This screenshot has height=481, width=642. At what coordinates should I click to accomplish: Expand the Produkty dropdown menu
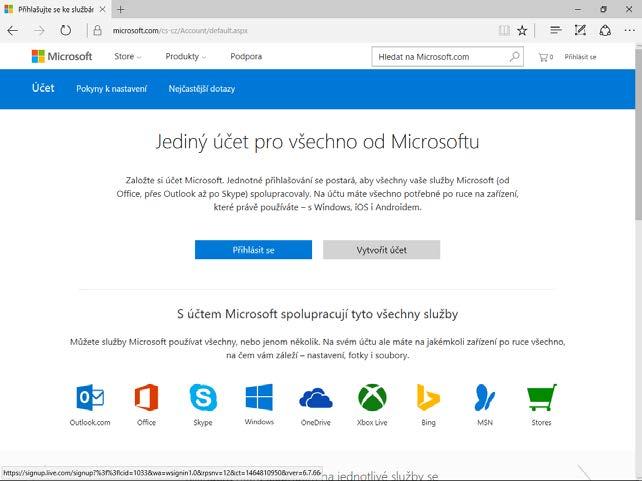pyautogui.click(x=185, y=56)
